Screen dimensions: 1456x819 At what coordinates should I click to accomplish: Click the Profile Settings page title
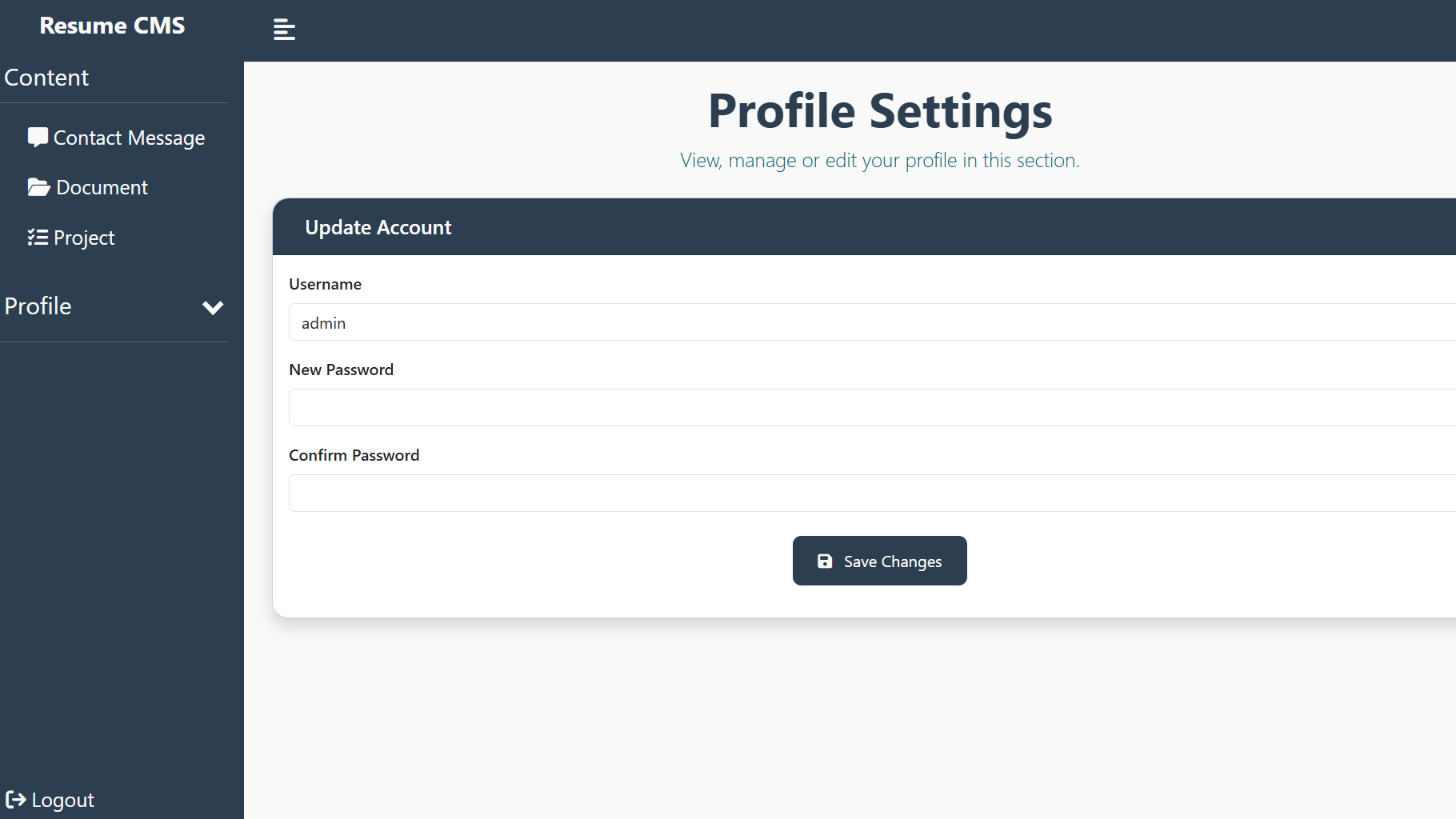880,110
